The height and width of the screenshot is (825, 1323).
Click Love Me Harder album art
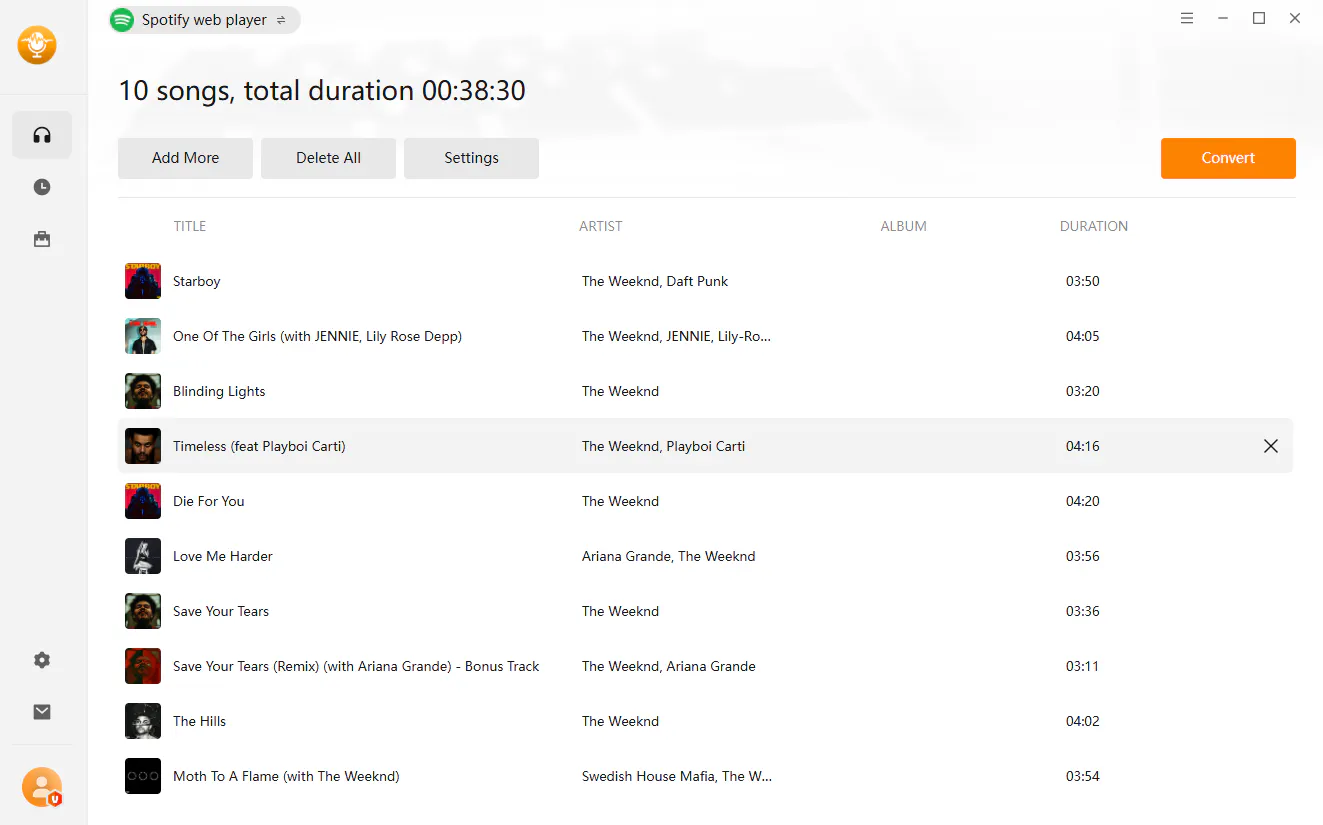click(x=143, y=556)
